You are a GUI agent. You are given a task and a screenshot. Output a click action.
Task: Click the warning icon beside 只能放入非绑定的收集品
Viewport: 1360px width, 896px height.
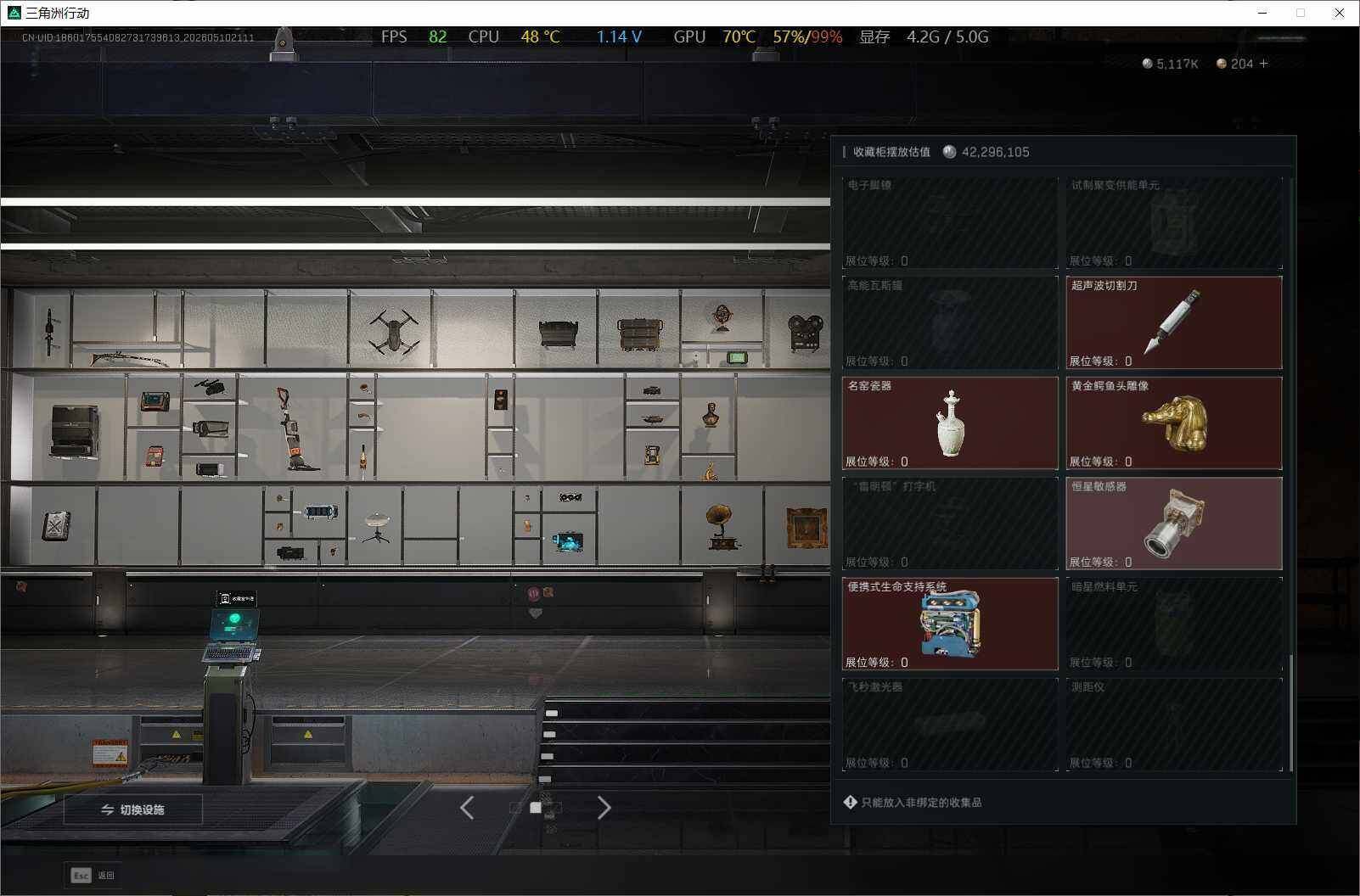(850, 802)
